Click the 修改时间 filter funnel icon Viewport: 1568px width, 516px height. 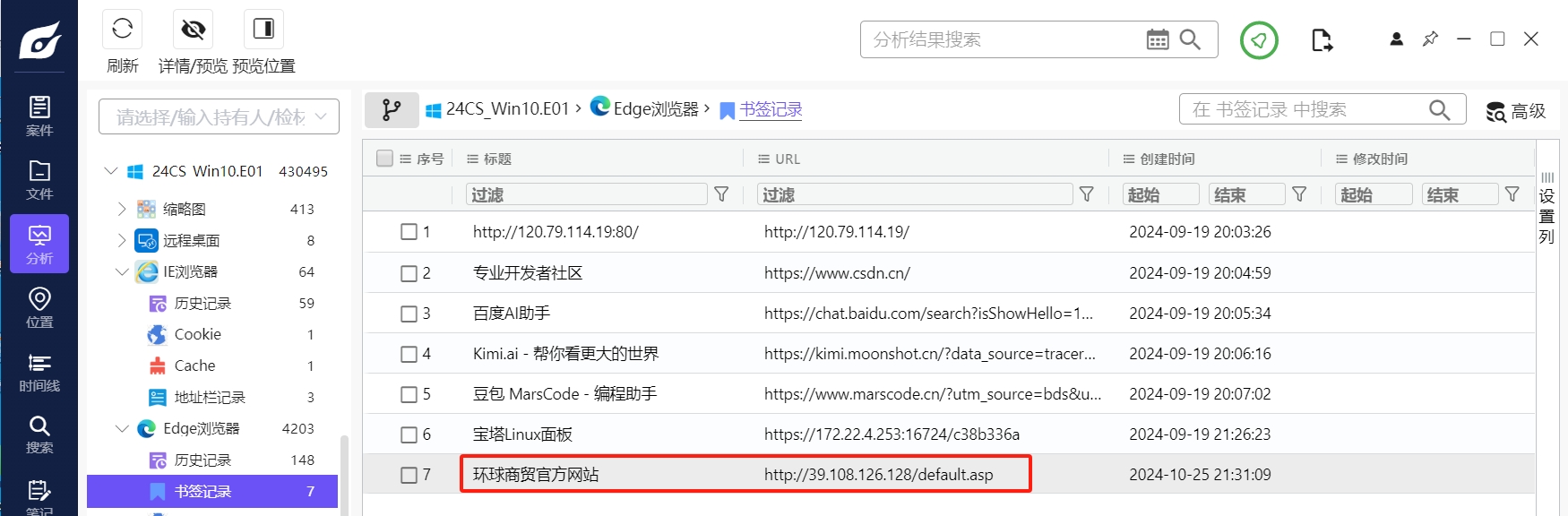click(1512, 194)
